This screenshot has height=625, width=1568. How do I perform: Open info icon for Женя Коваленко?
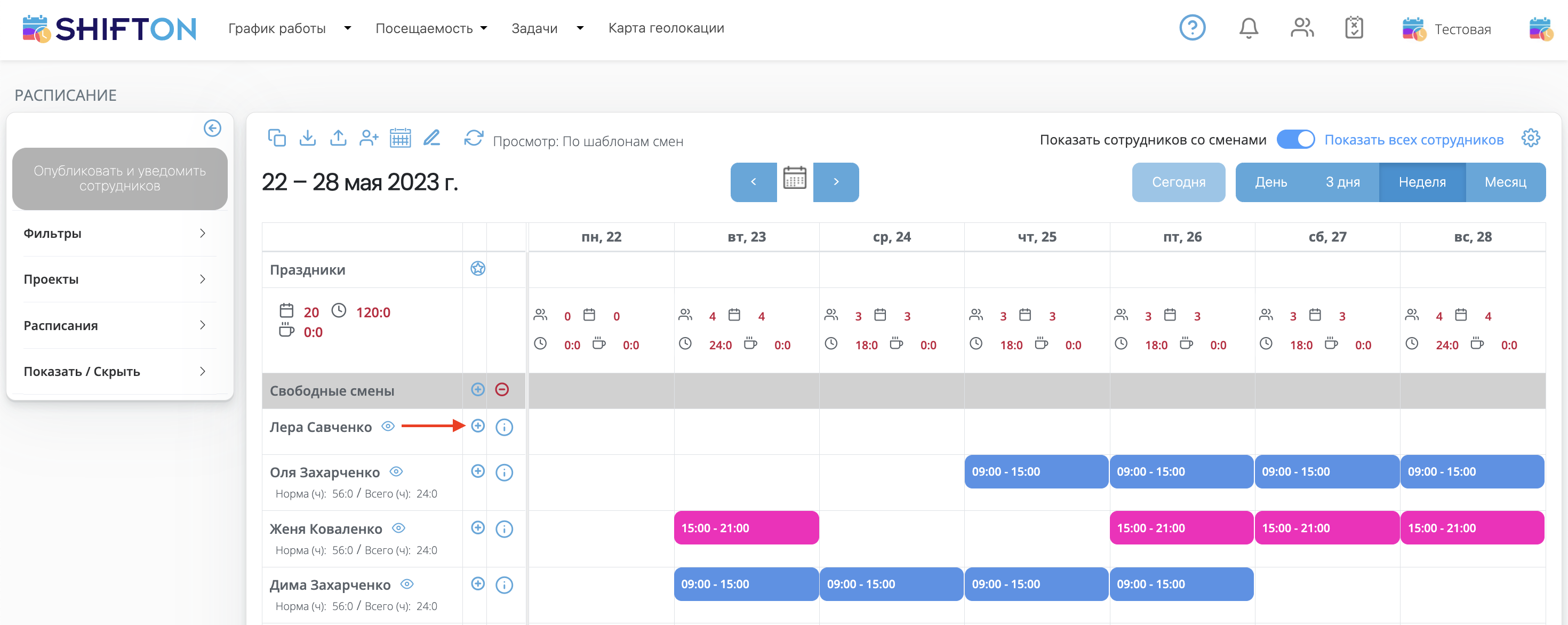point(504,529)
